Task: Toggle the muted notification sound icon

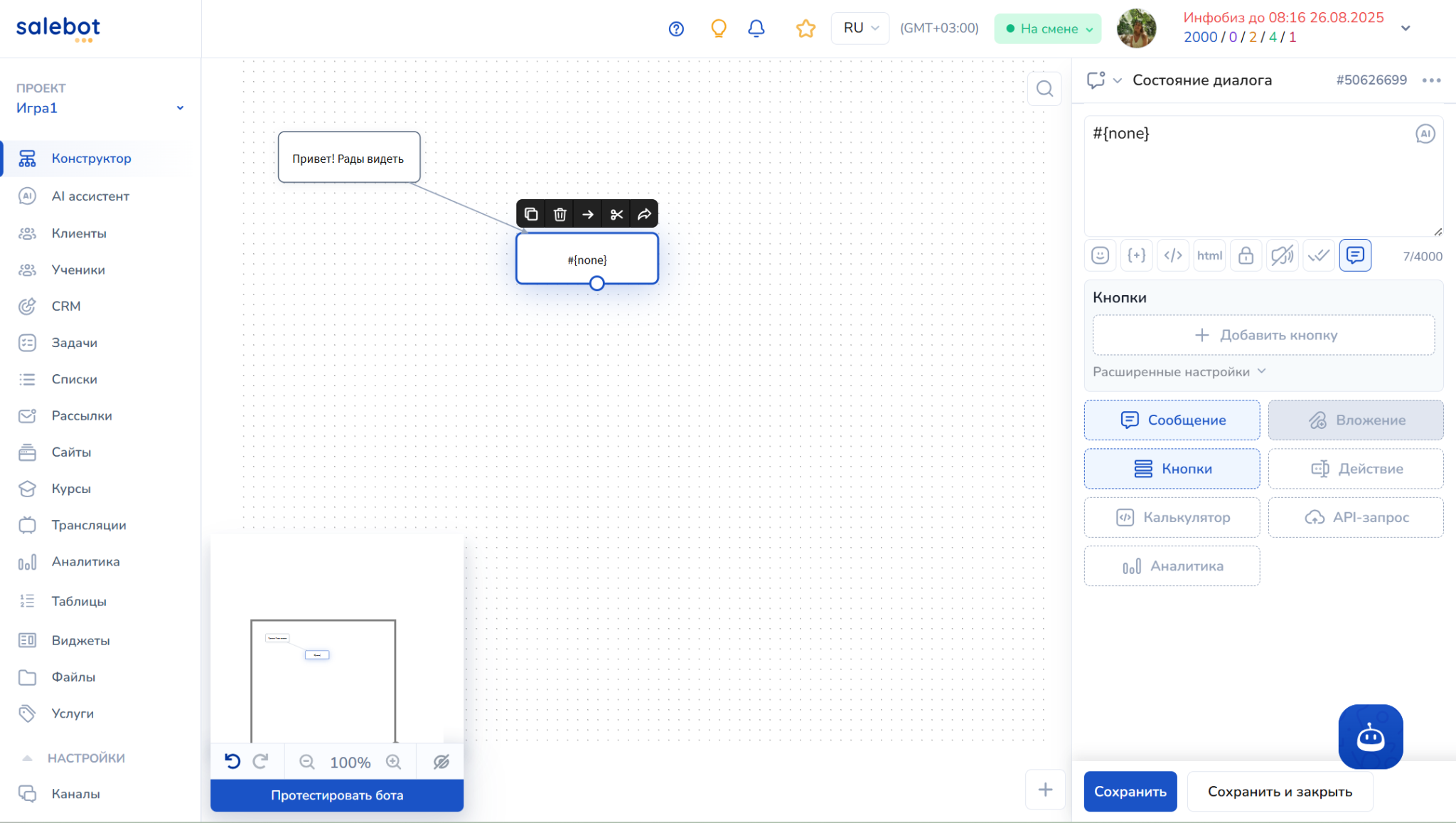Action: (1282, 255)
